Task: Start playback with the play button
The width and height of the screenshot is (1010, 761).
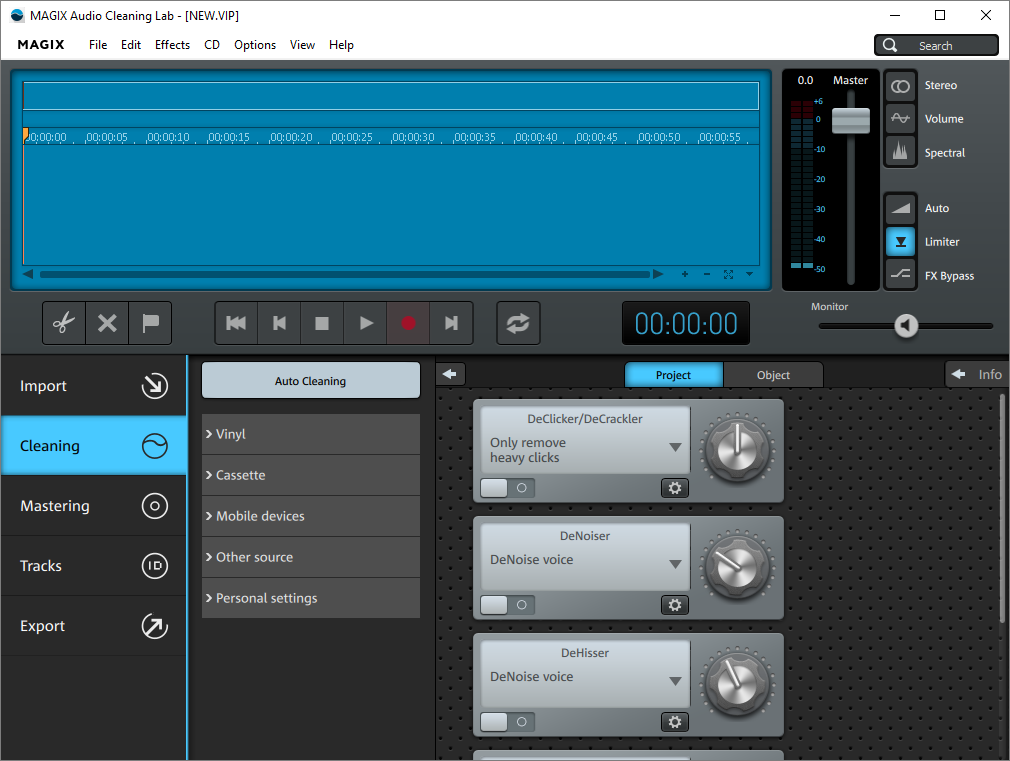Action: (365, 323)
